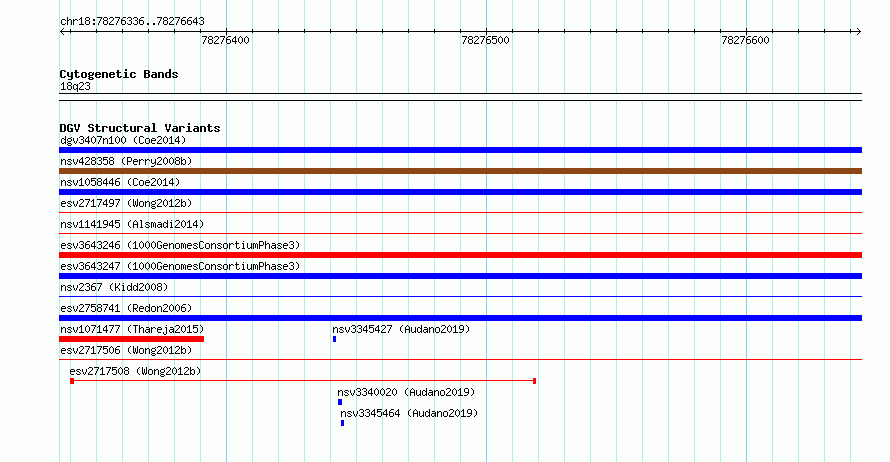Click the brown bar for nsv428358

click(460, 171)
